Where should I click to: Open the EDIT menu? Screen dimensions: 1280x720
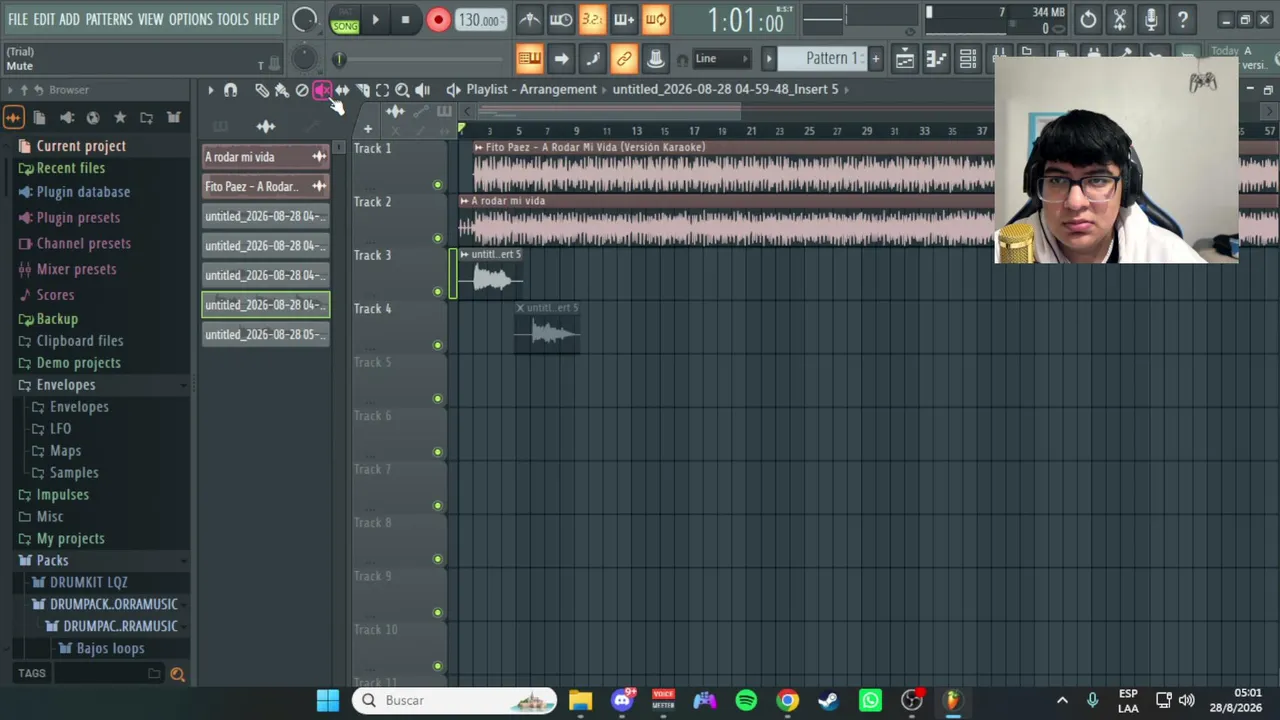pos(44,19)
